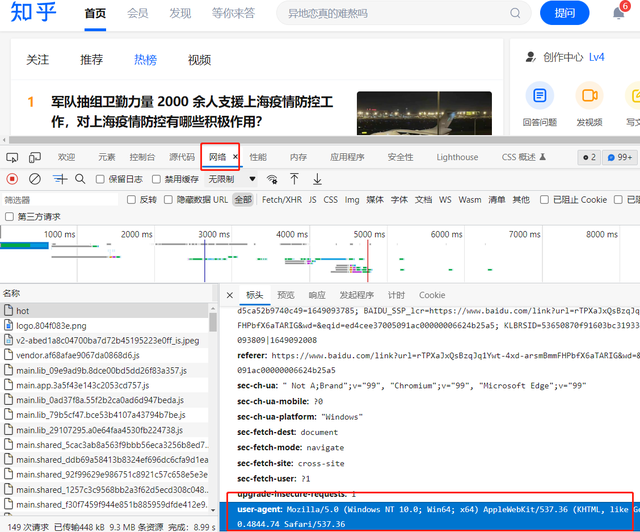Switch to the 控制台 tab
Screen dimensions: 640x532
click(x=142, y=157)
